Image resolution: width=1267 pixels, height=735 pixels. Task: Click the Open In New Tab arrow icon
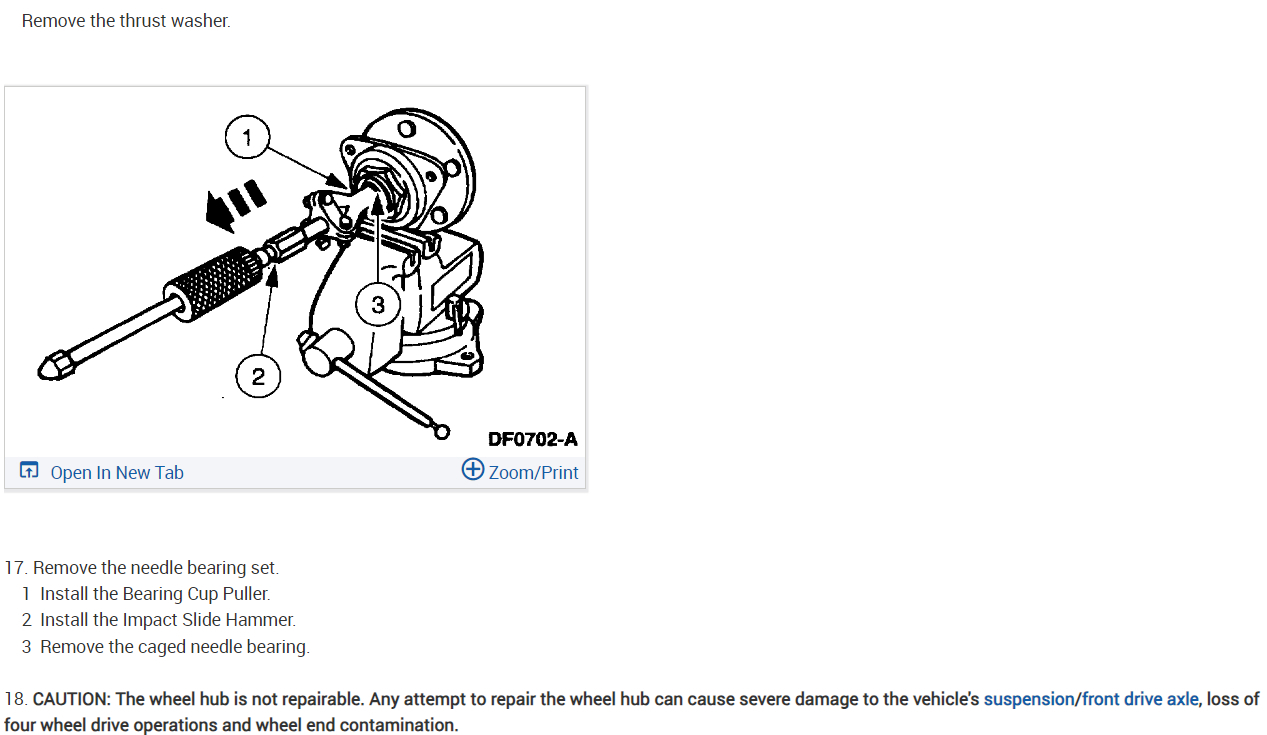click(x=29, y=471)
